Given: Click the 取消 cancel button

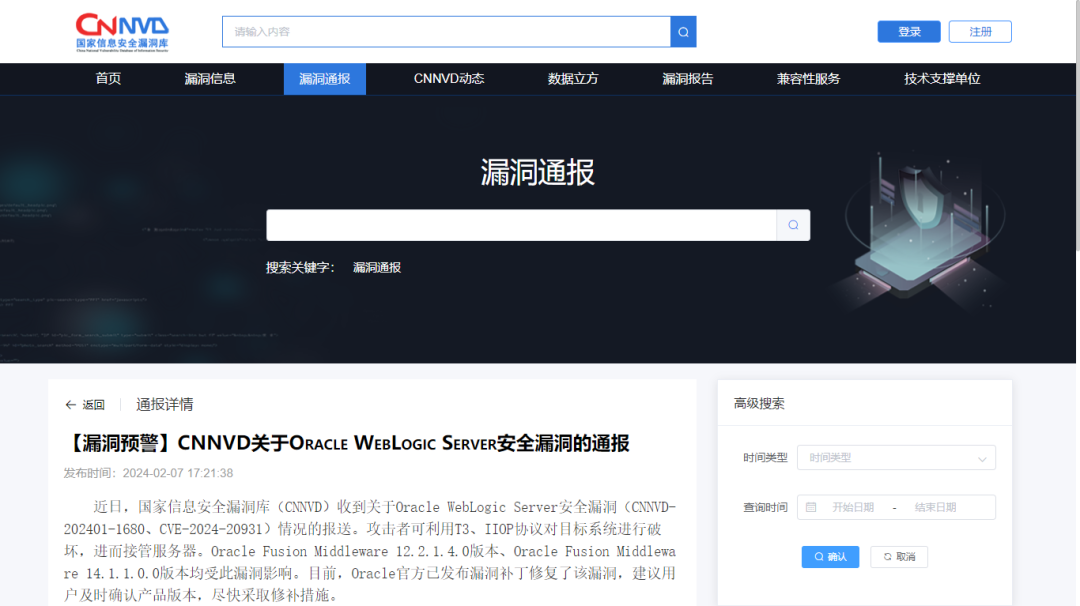Looking at the screenshot, I should tap(899, 557).
